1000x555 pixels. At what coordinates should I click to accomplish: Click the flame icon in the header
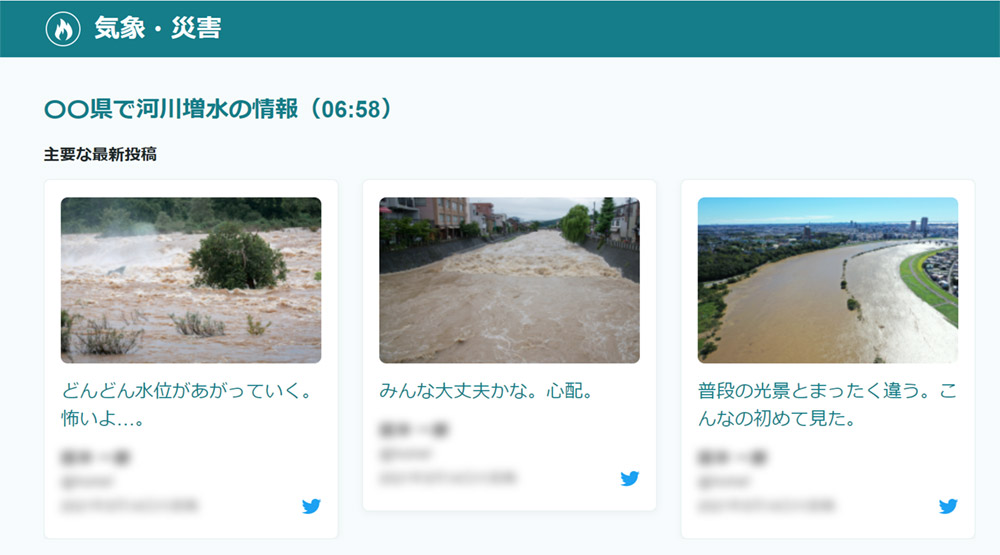pyautogui.click(x=63, y=29)
